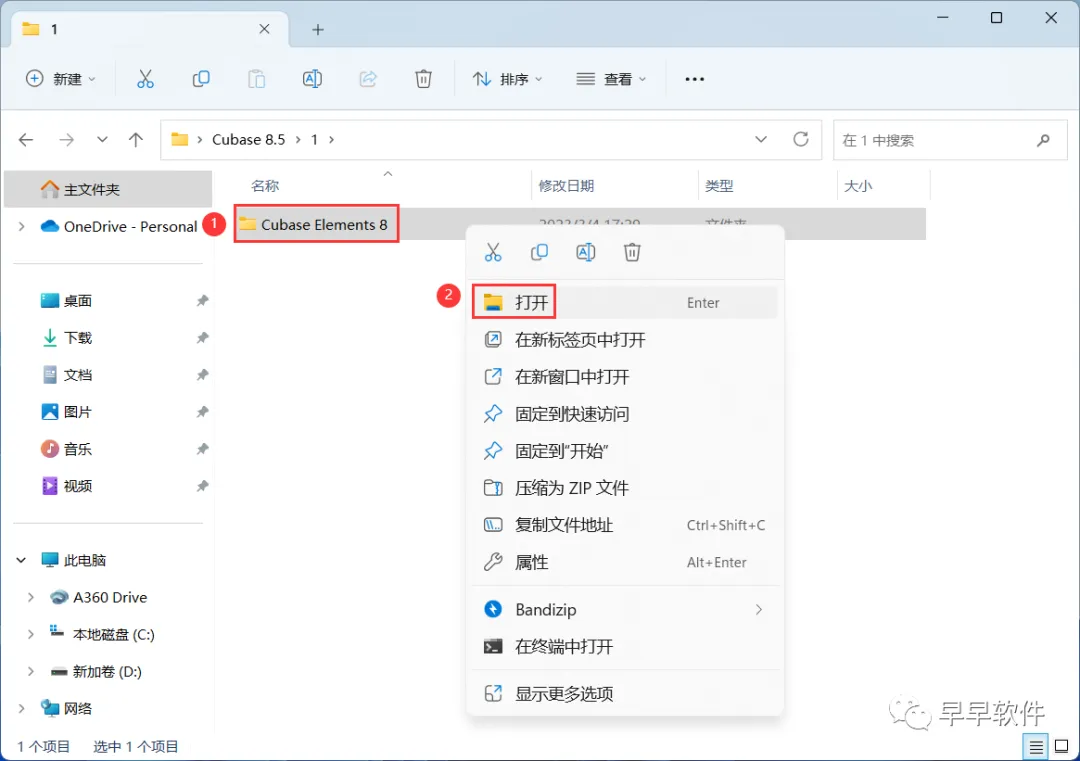
Task: Choose 在新标签页中打开
Action: 625,340
